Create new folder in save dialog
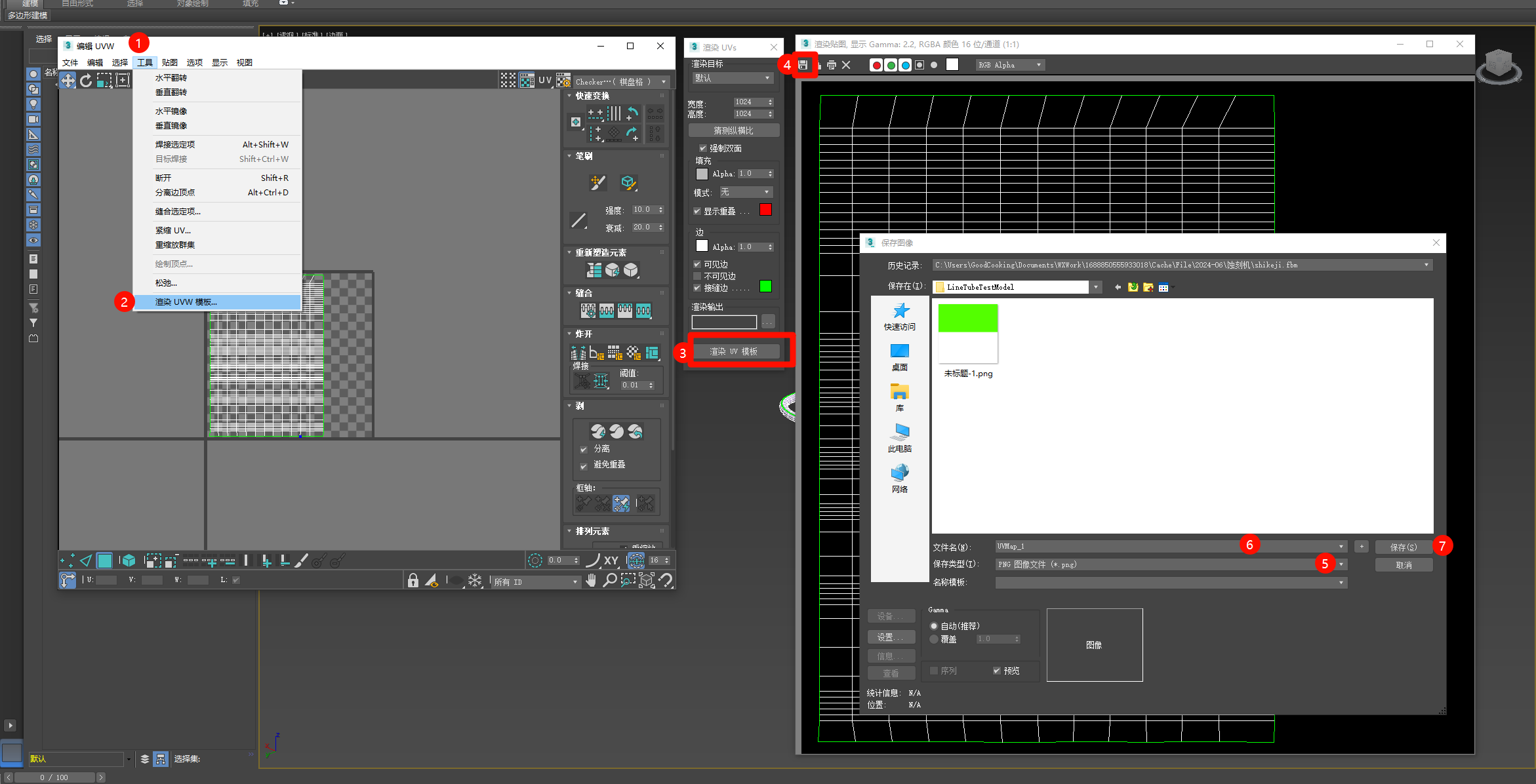 [1148, 287]
